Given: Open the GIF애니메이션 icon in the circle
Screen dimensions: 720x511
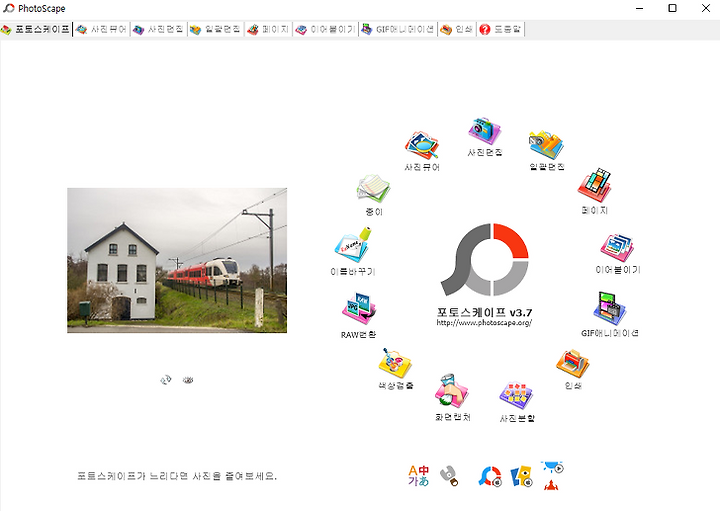Looking at the screenshot, I should pyautogui.click(x=610, y=309).
